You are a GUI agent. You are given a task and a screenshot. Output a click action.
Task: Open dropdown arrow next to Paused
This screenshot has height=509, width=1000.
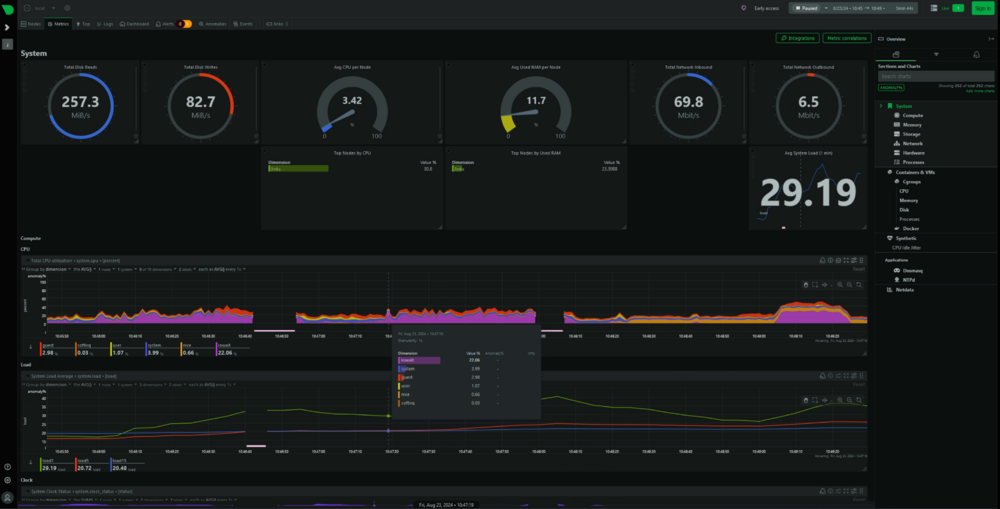click(826, 8)
